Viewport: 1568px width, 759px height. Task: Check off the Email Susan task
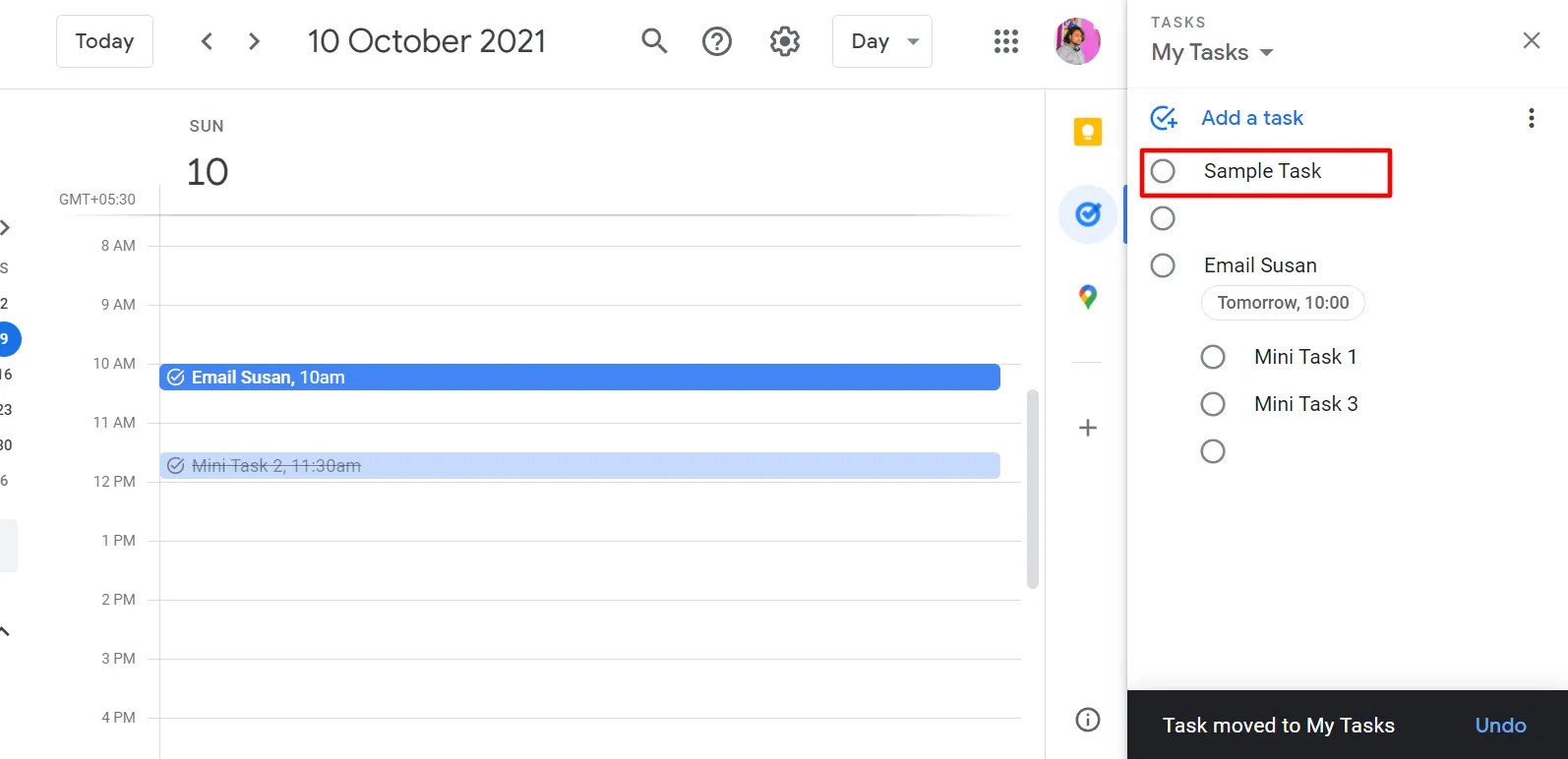(x=1163, y=264)
